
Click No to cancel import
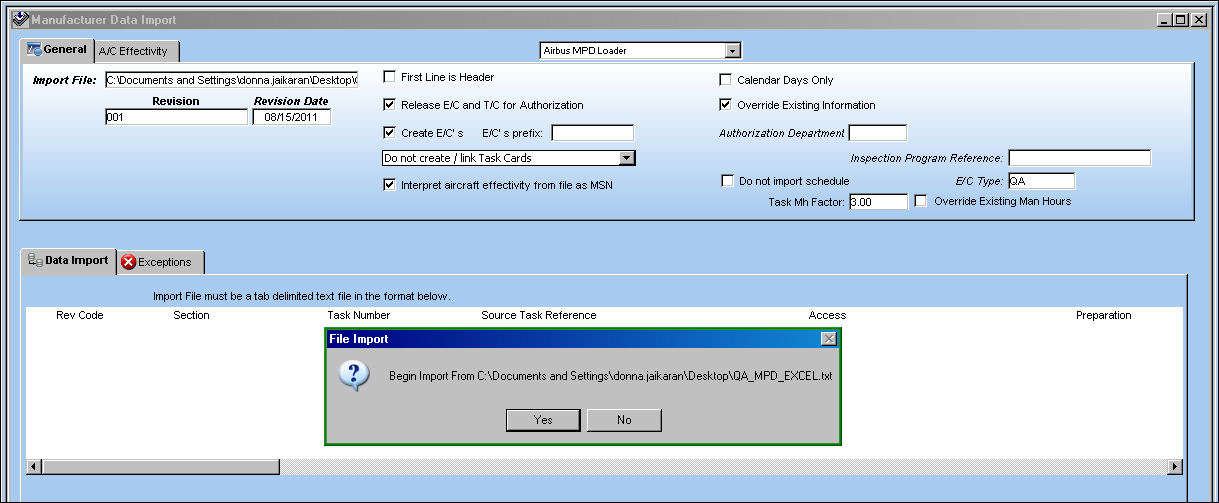624,420
